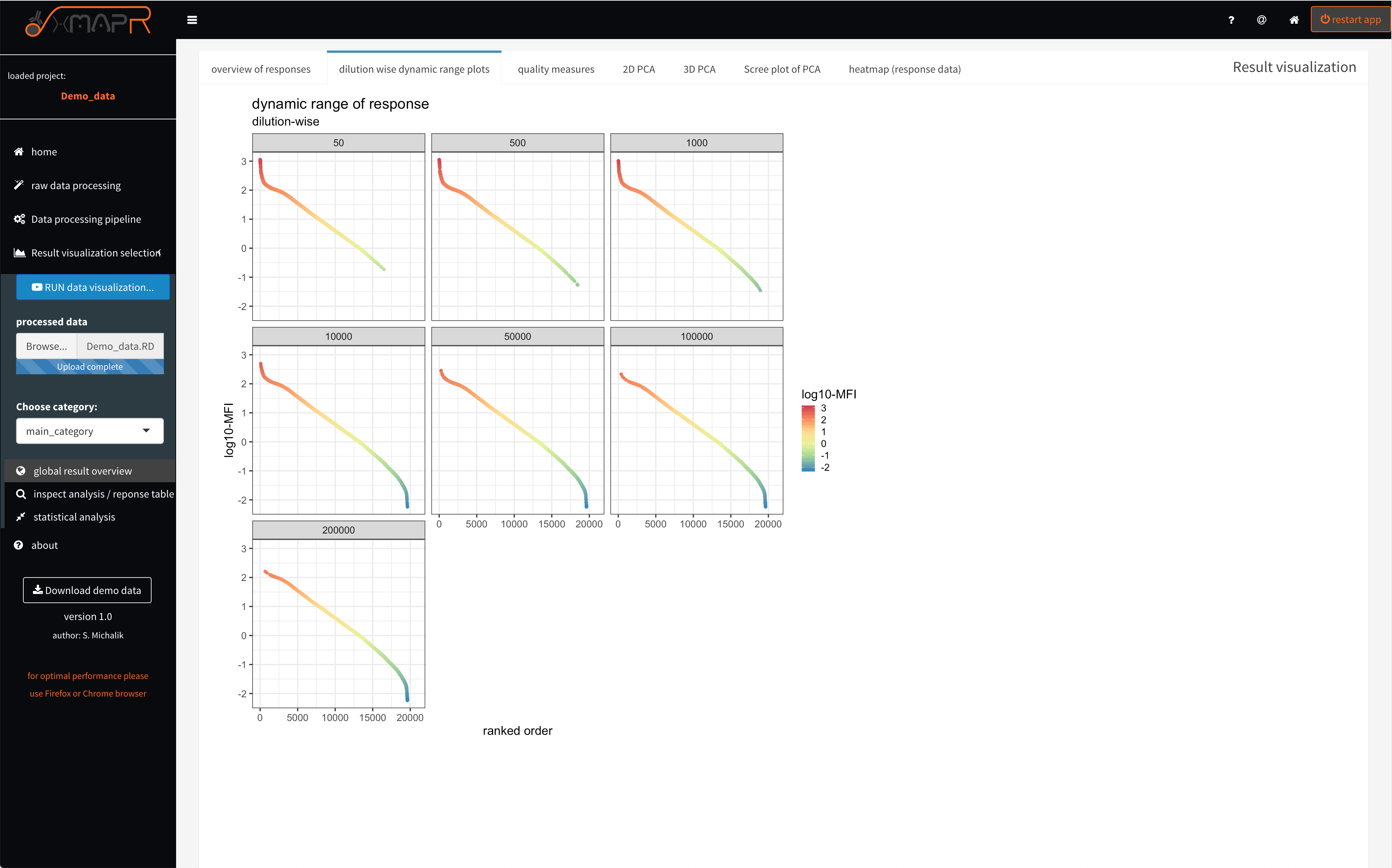The height and width of the screenshot is (868, 1392).
Task: Switch to the 2D PCA tab
Action: tap(639, 69)
